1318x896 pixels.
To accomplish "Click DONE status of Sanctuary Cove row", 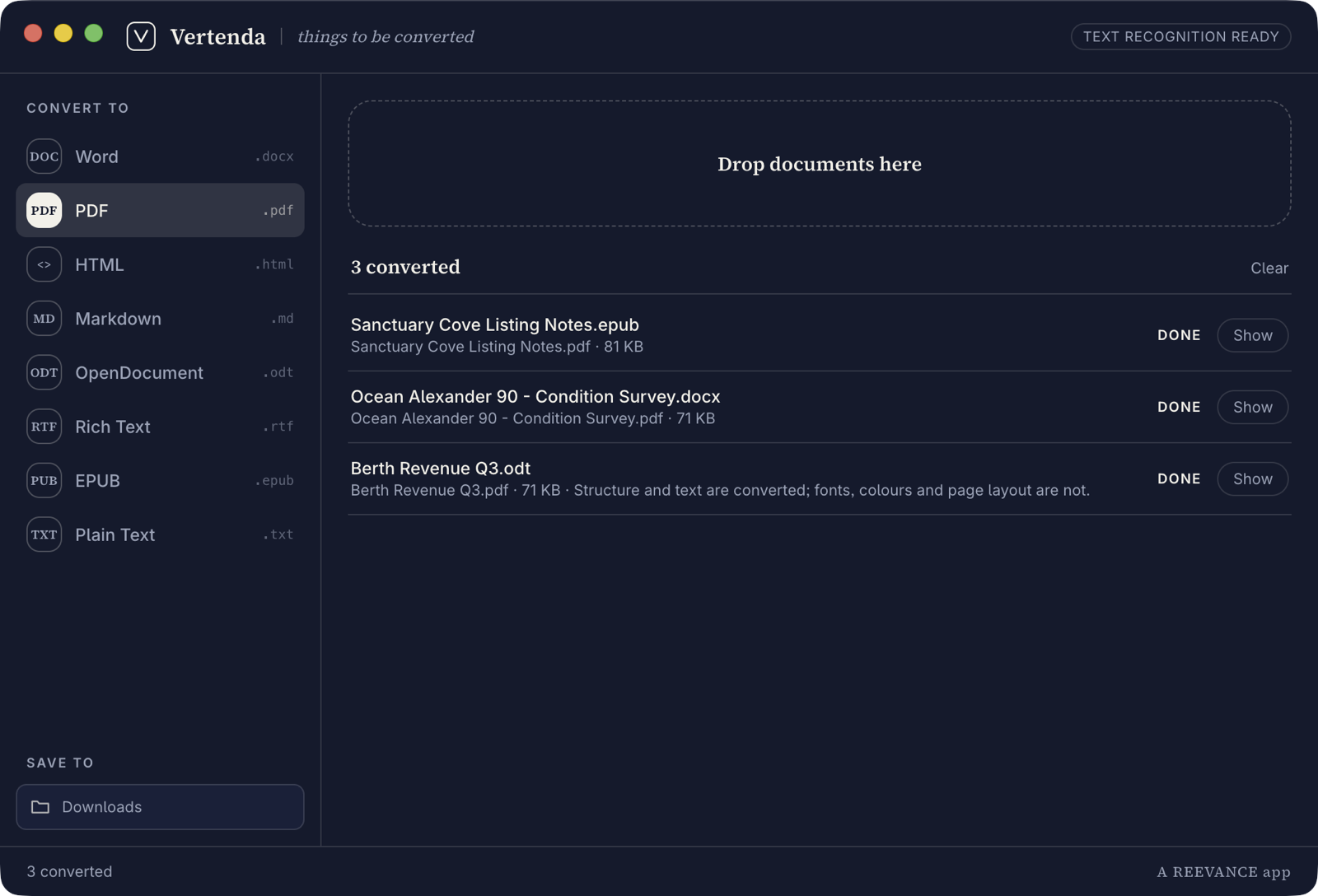I will [1179, 335].
